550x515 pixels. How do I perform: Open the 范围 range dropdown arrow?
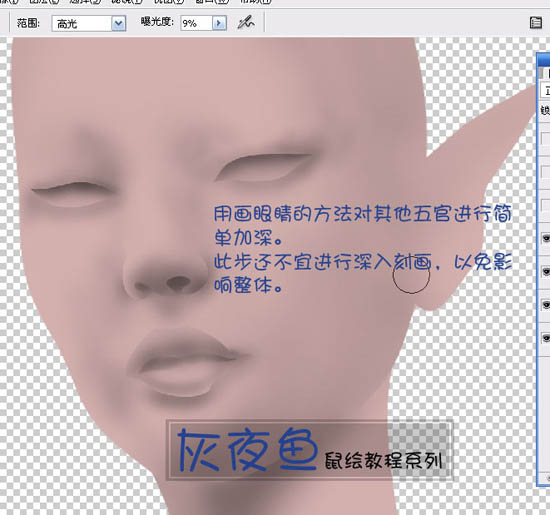[119, 24]
